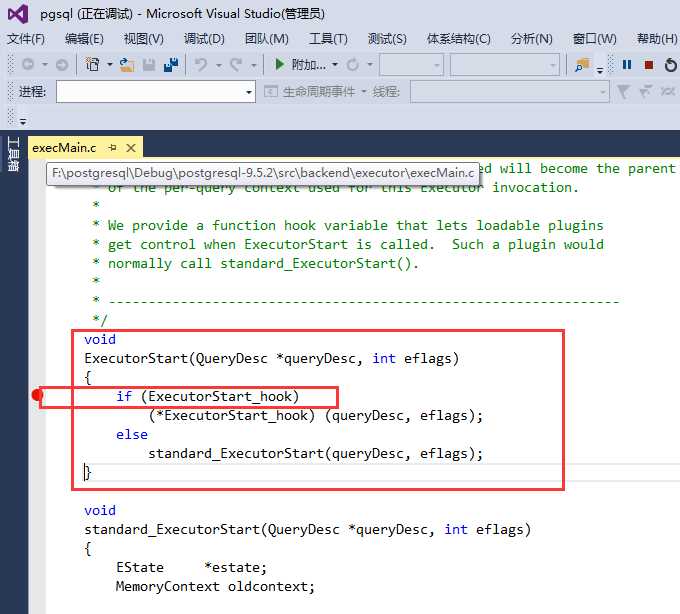Click the second toolbar row overflow arrow
The height and width of the screenshot is (614, 680).
click(x=23, y=122)
